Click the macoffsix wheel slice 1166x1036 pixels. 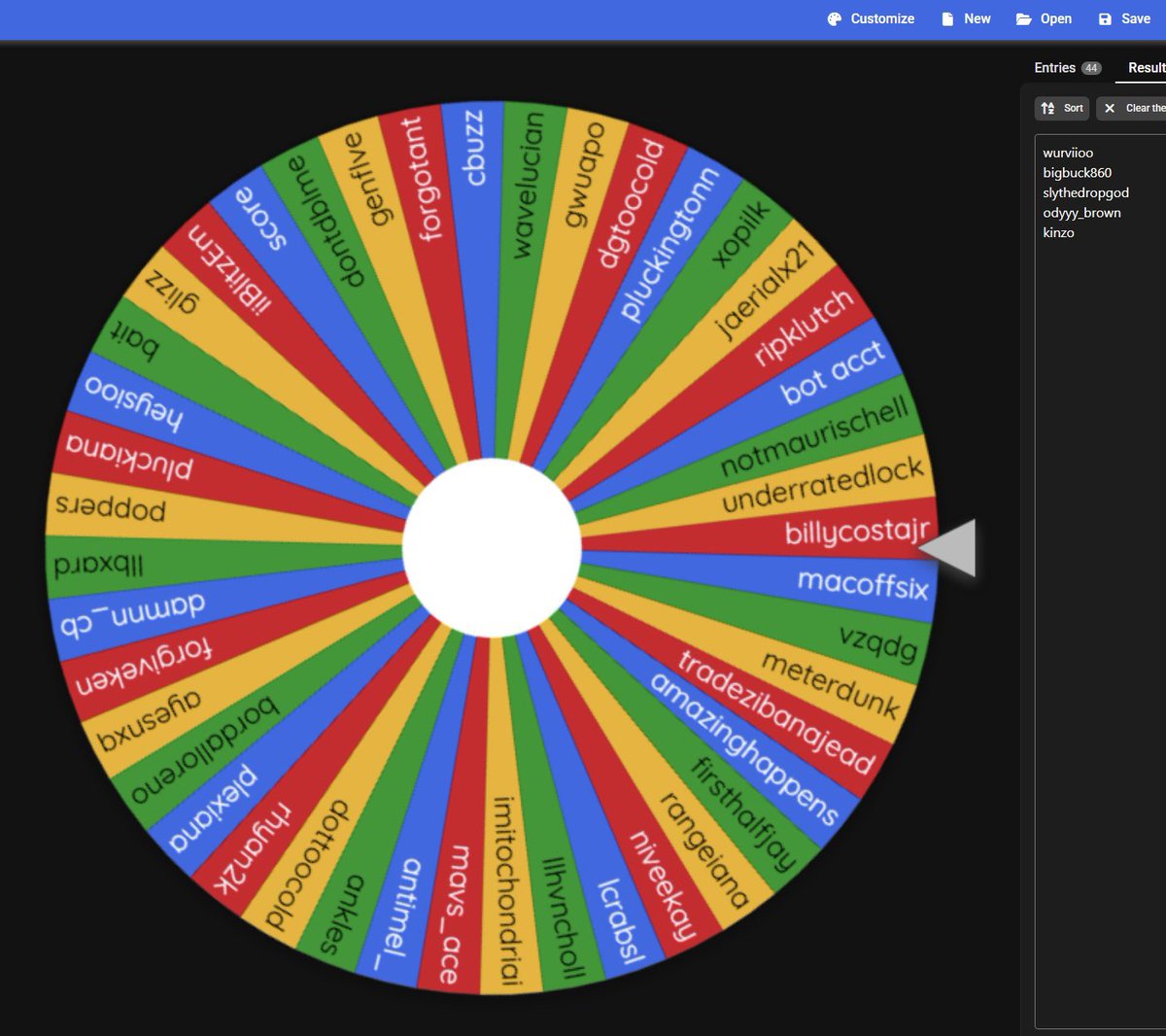(x=863, y=583)
